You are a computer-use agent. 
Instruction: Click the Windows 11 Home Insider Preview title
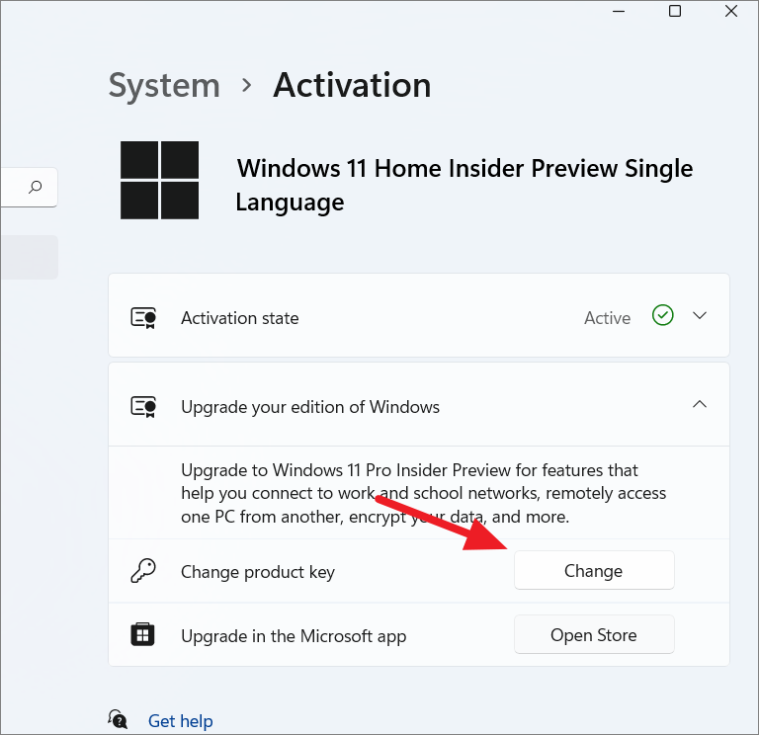tap(465, 185)
